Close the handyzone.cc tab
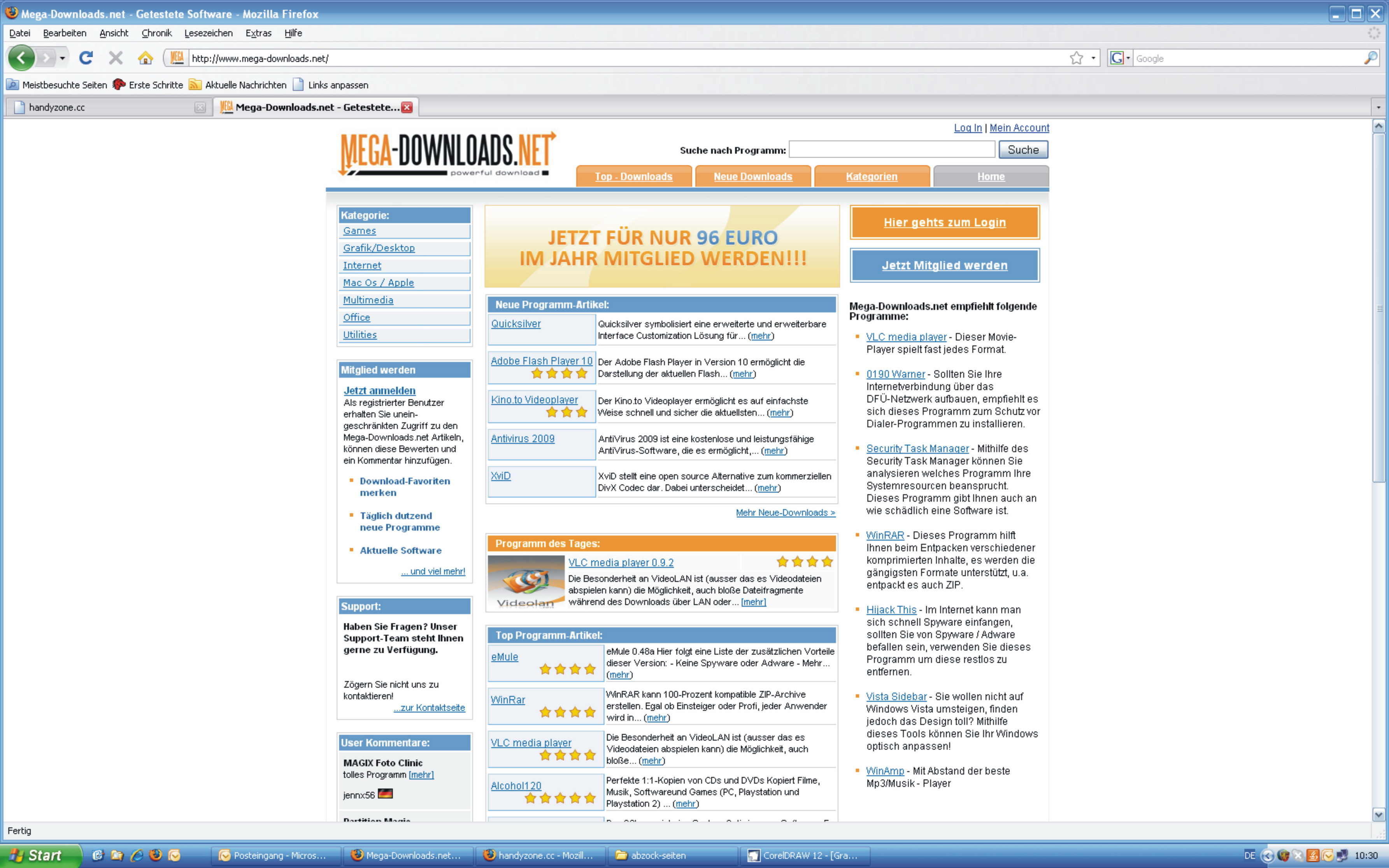The image size is (1389, 868). [200, 107]
